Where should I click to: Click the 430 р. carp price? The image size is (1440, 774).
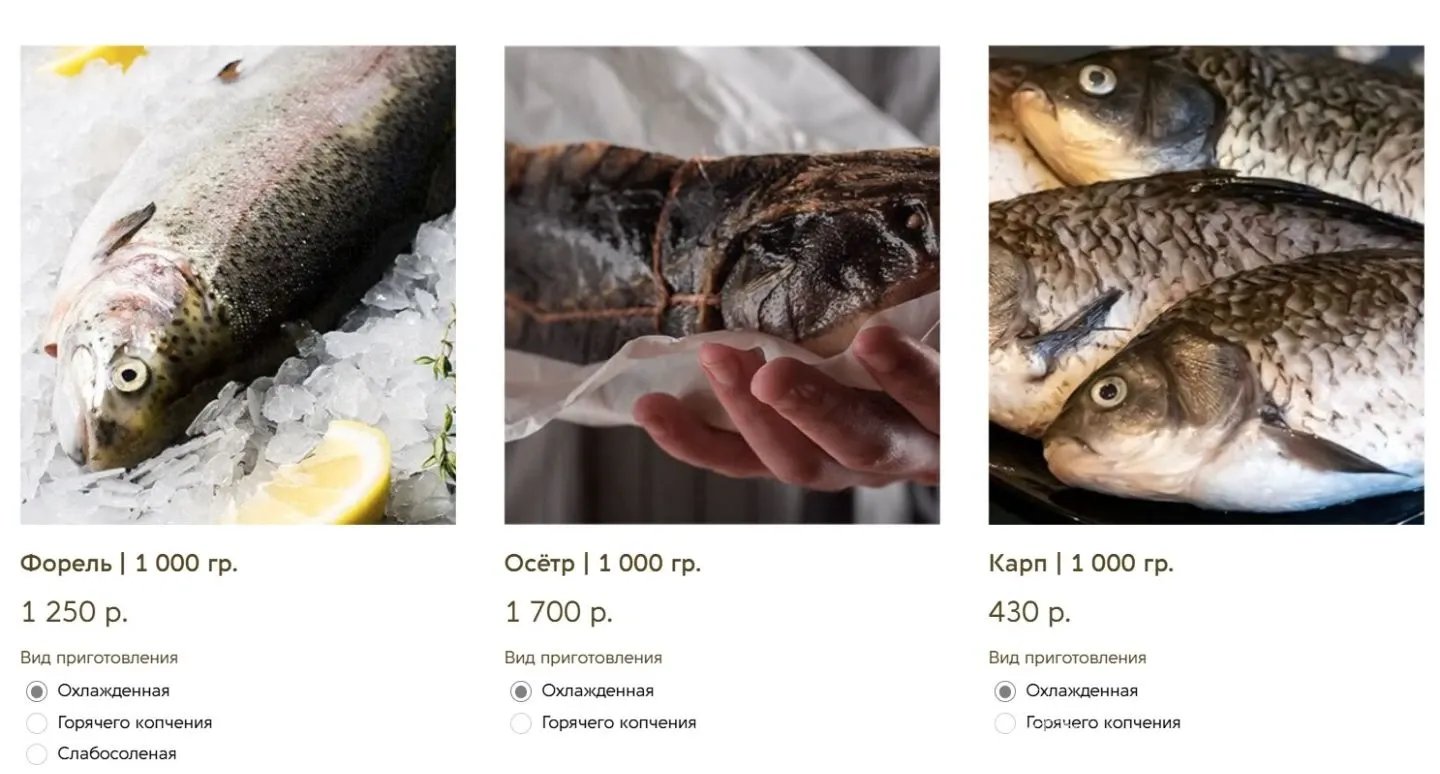(1029, 612)
